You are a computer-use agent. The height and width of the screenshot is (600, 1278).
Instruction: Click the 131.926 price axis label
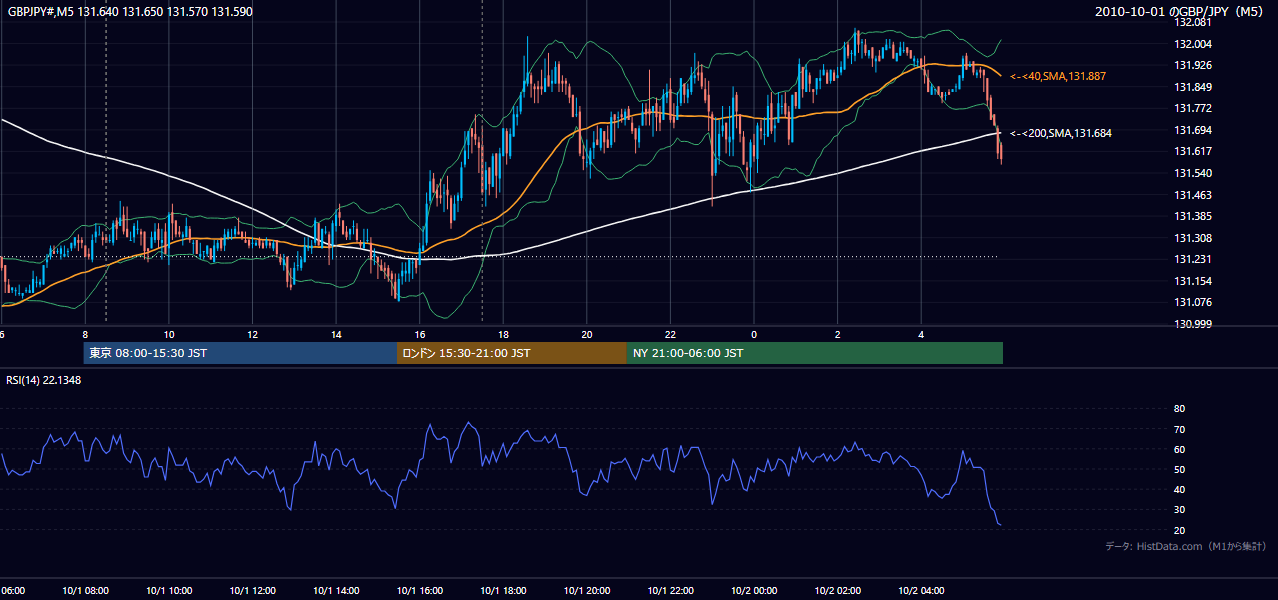tap(1193, 66)
